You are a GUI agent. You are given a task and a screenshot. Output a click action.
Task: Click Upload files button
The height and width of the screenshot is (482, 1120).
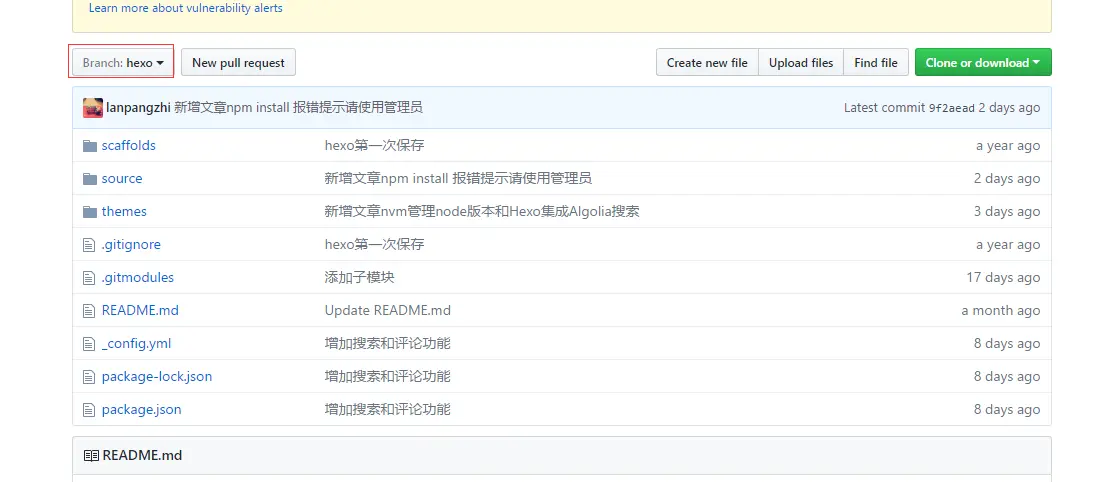tap(801, 63)
